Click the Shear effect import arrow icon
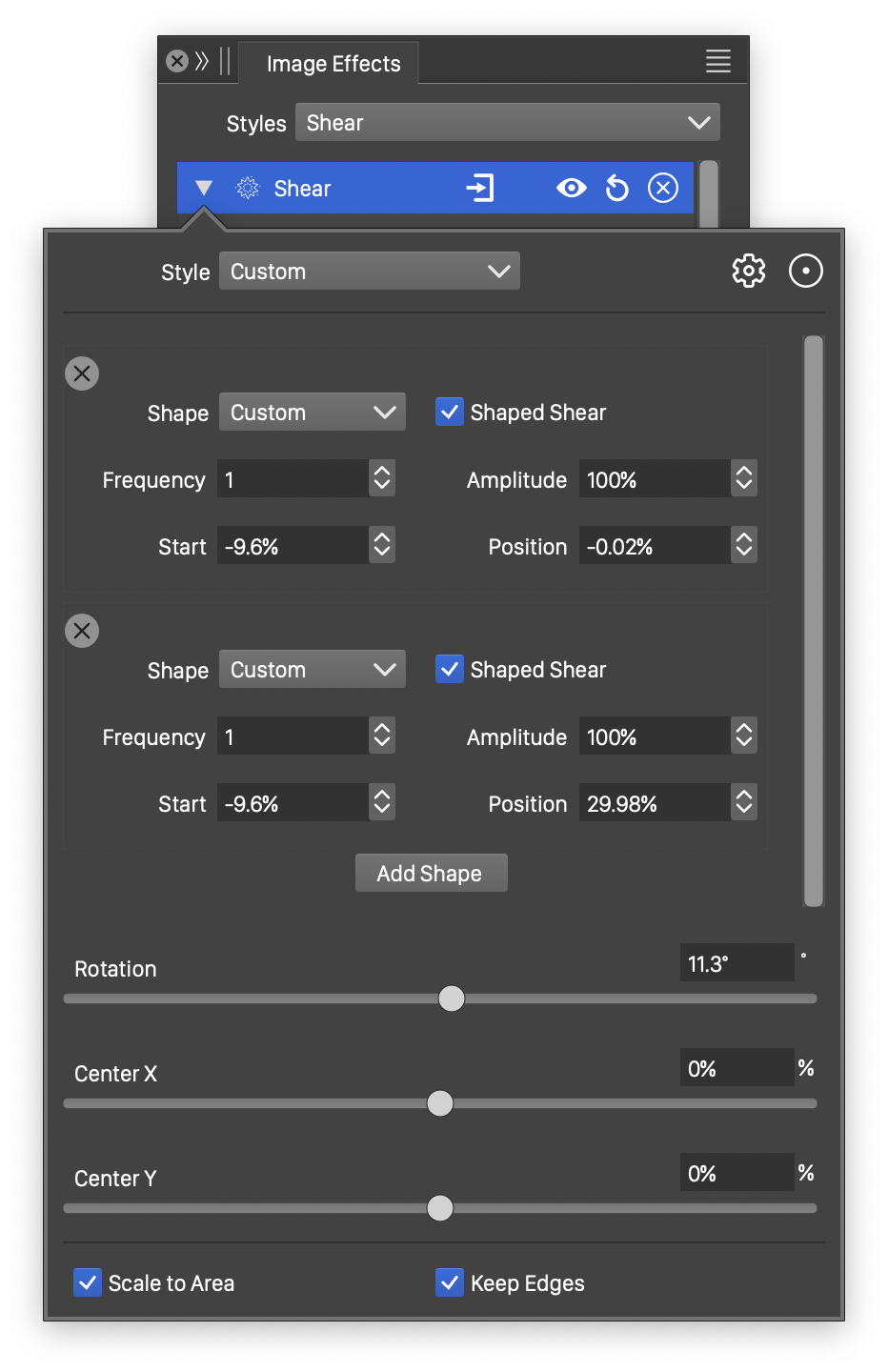 coord(480,188)
